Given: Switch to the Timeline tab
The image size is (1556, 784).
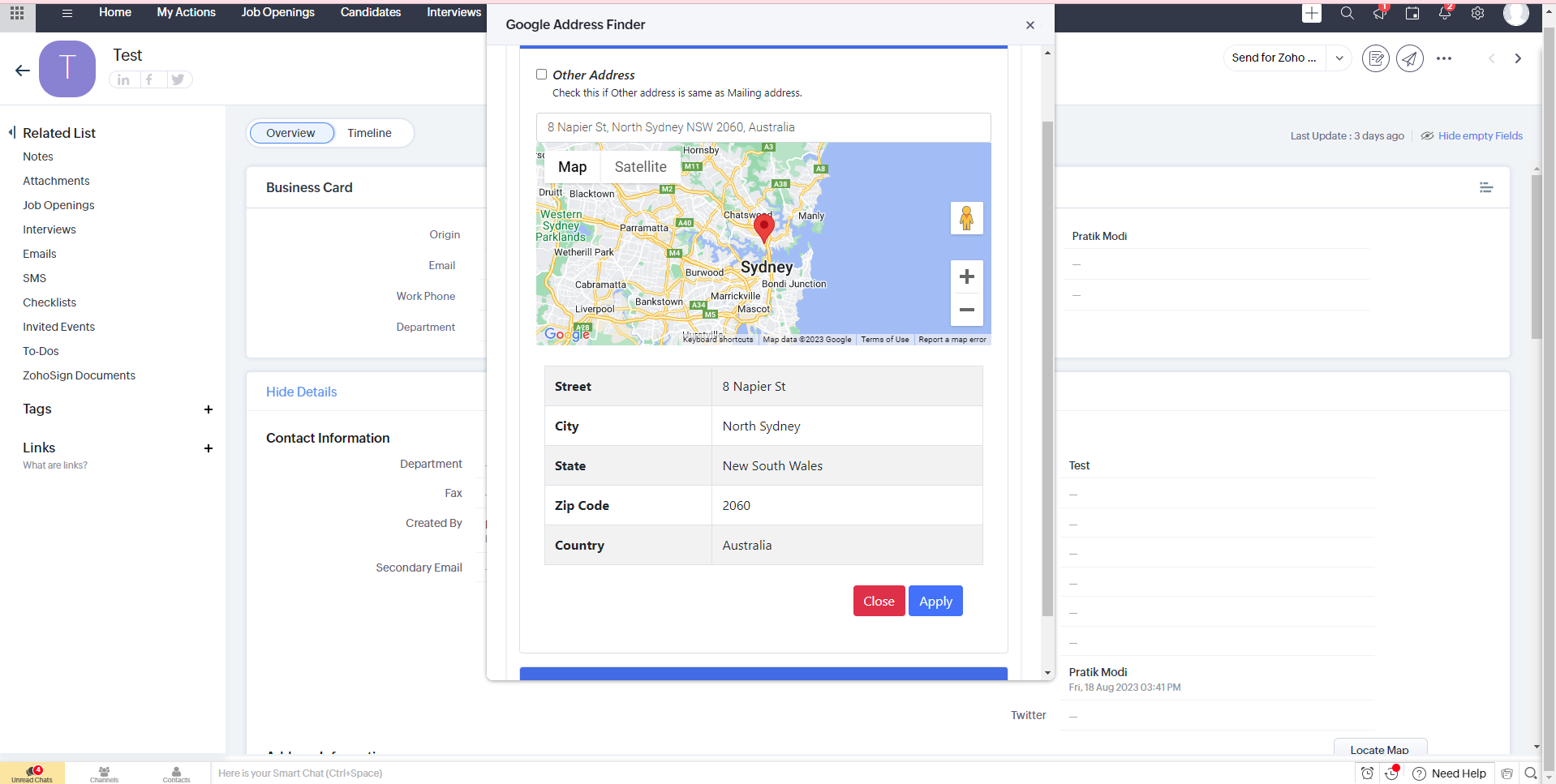Looking at the screenshot, I should tap(369, 133).
